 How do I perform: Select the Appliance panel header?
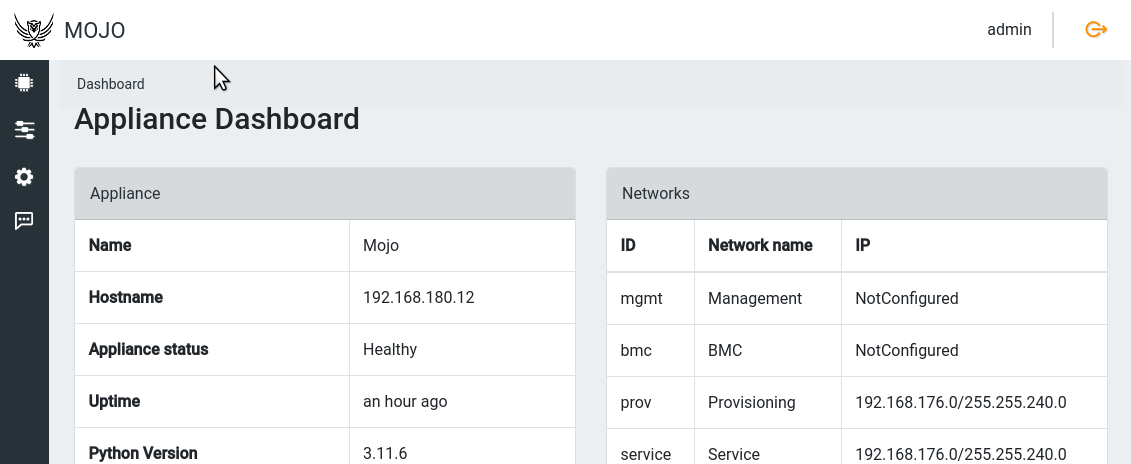coord(324,193)
